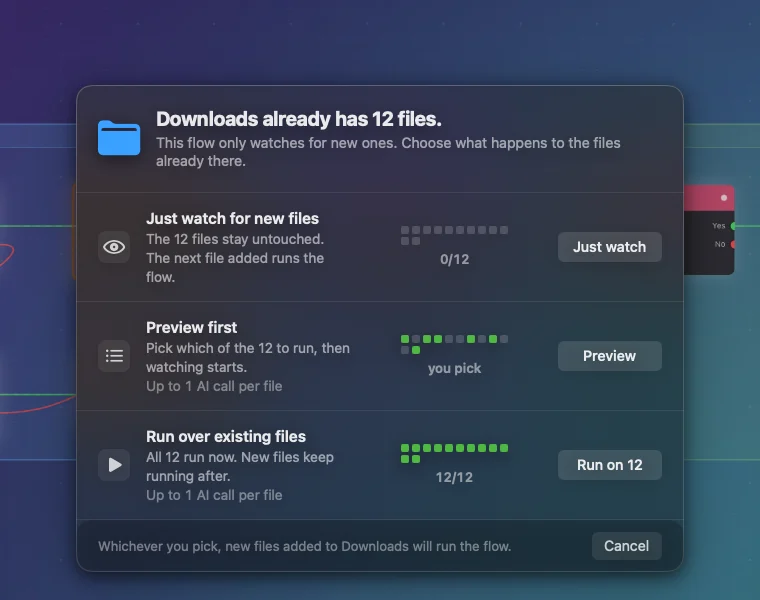Screen dimensions: 760x600
Task: Click the "you pick" file grid indicator
Action: (x=454, y=345)
